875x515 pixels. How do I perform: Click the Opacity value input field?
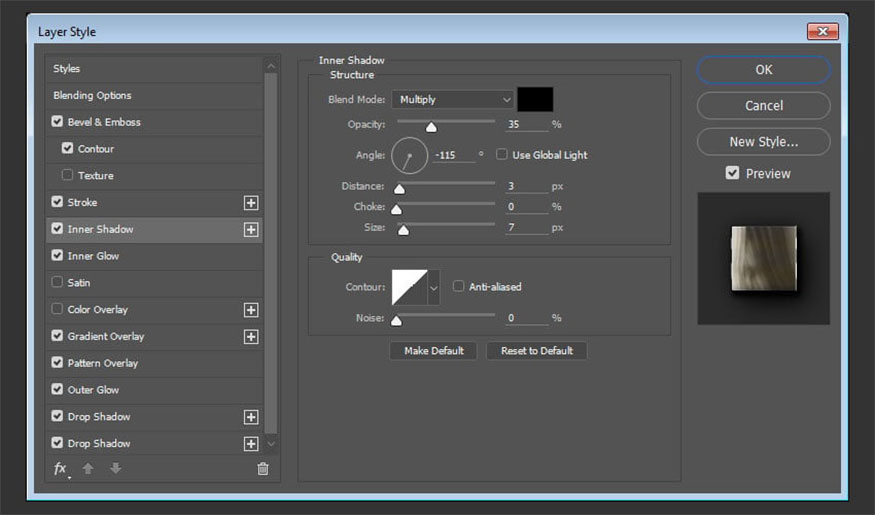click(526, 125)
